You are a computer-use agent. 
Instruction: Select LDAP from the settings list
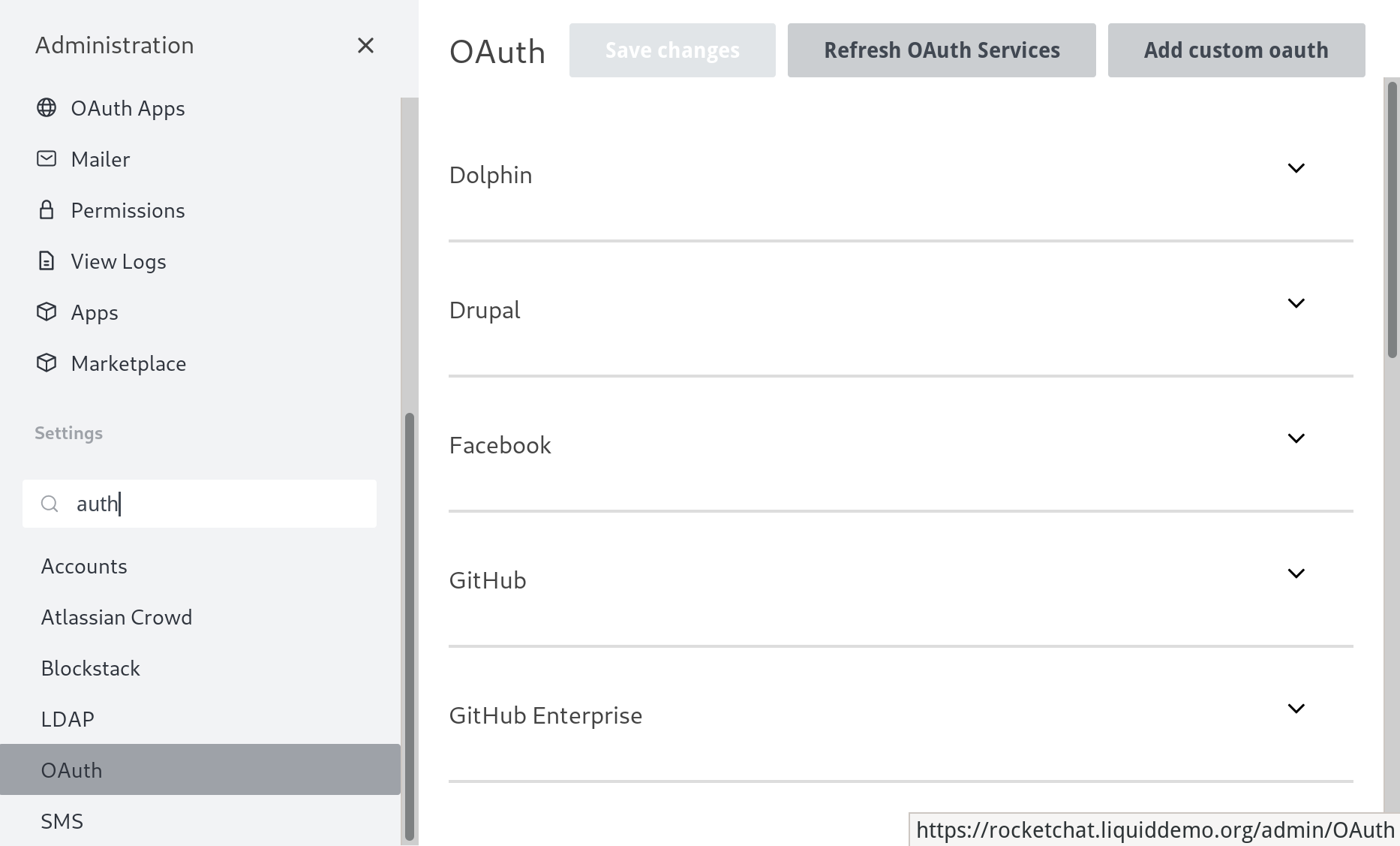[x=68, y=718]
